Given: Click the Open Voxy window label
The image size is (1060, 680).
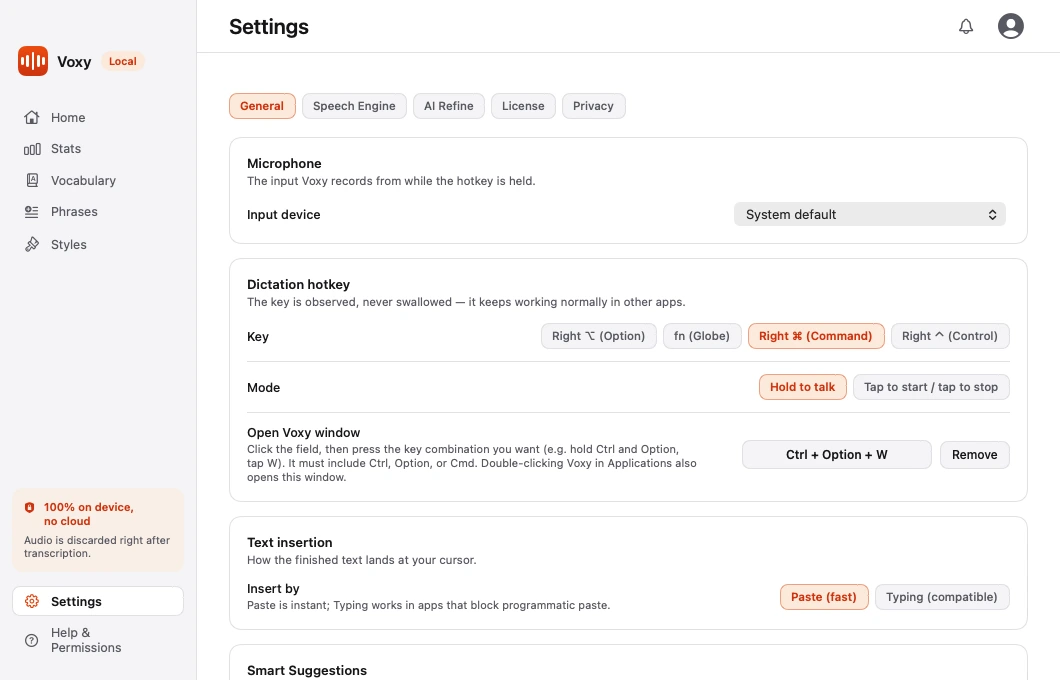Looking at the screenshot, I should click(304, 433).
